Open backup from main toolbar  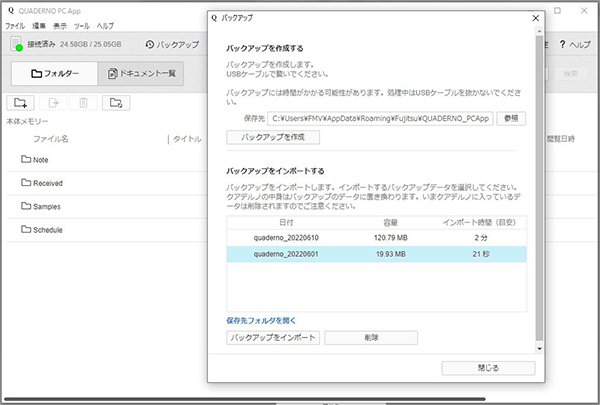[172, 44]
